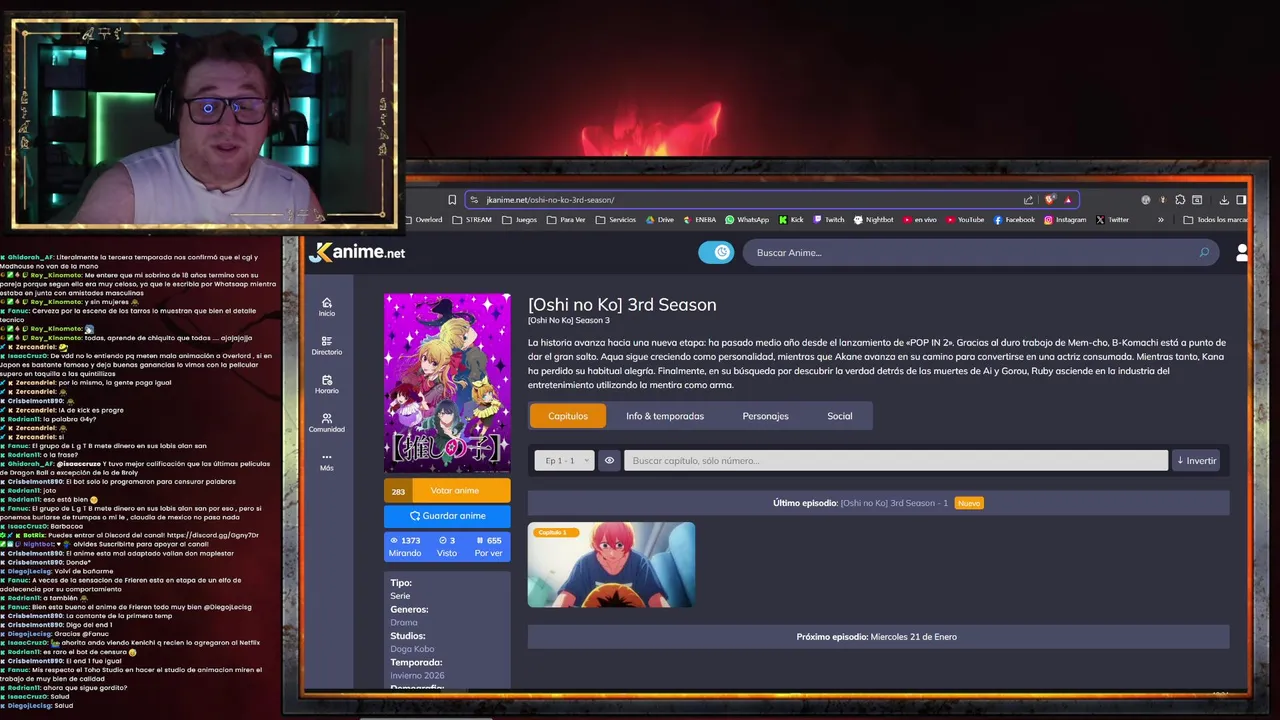1280x720 pixels.
Task: Click the Invertir order button
Action: [x=1196, y=461]
